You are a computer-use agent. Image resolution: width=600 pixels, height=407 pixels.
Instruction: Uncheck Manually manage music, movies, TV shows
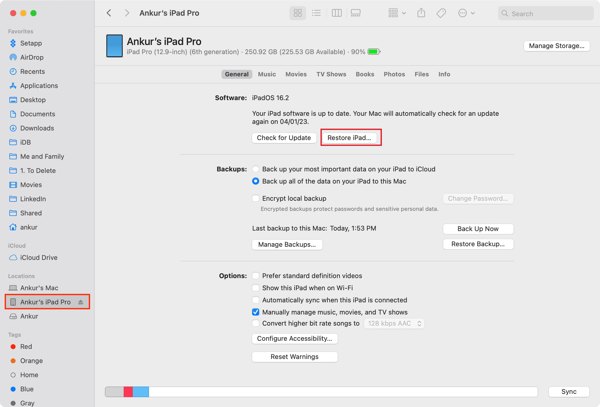[x=256, y=312]
